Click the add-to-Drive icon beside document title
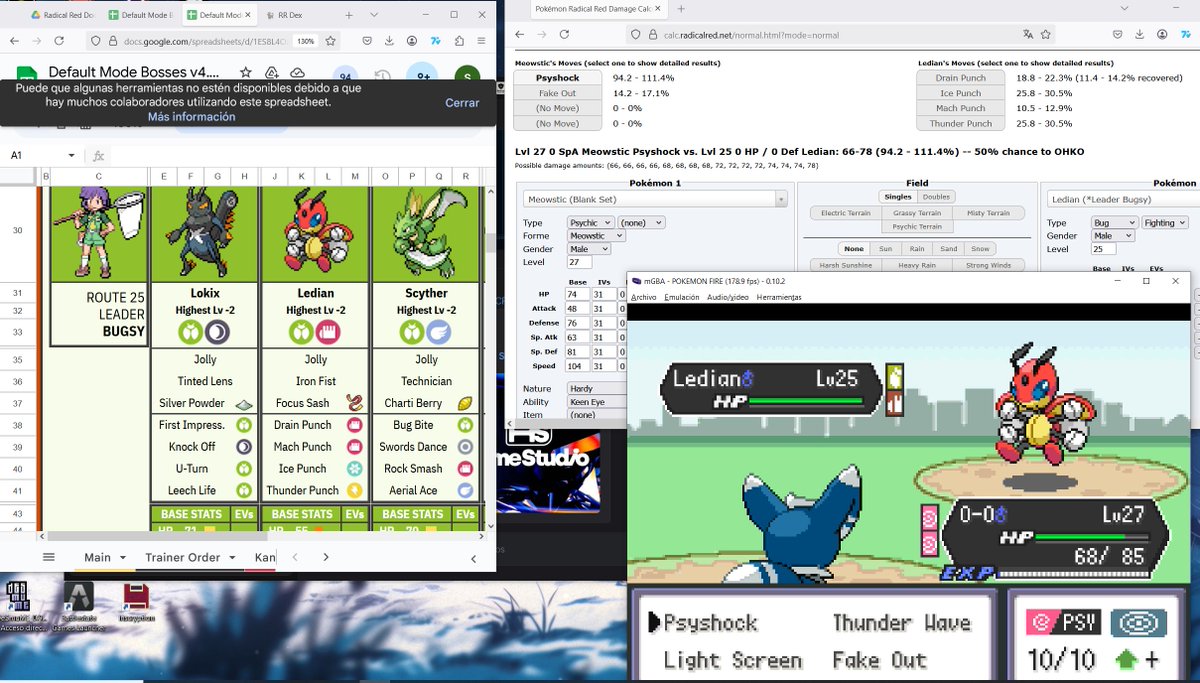 coord(272,73)
